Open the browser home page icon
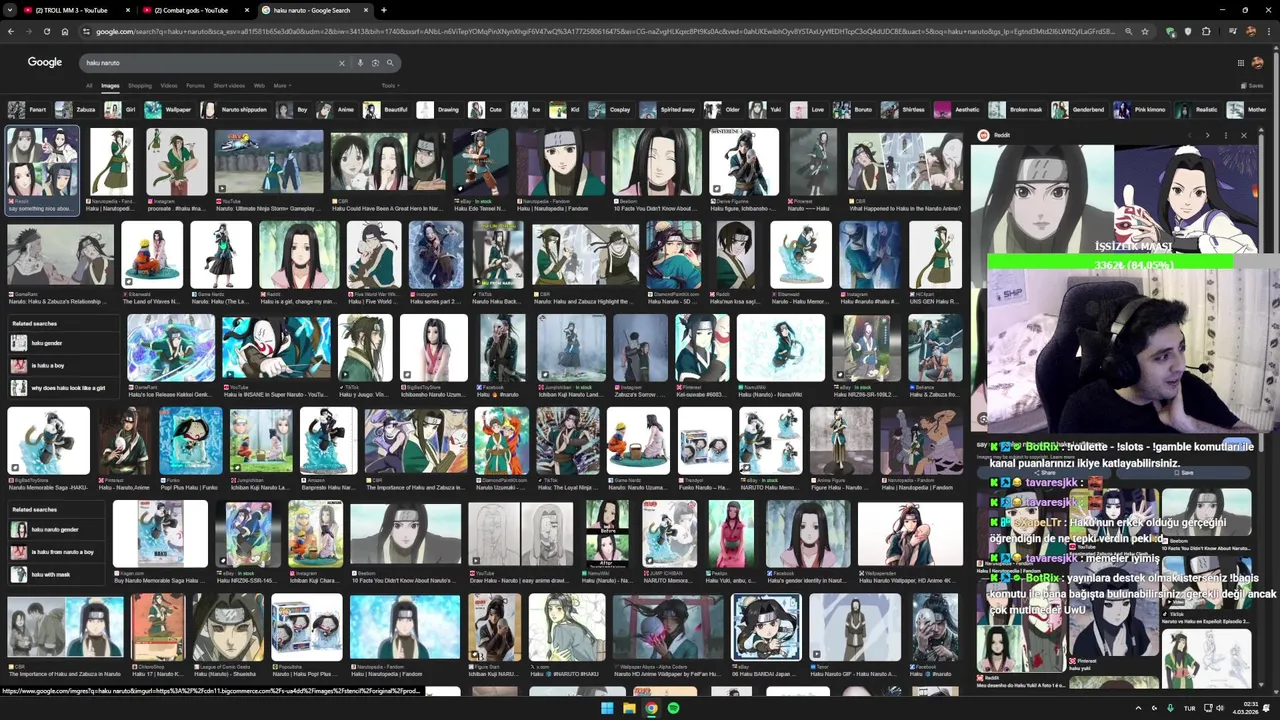 pos(65,31)
